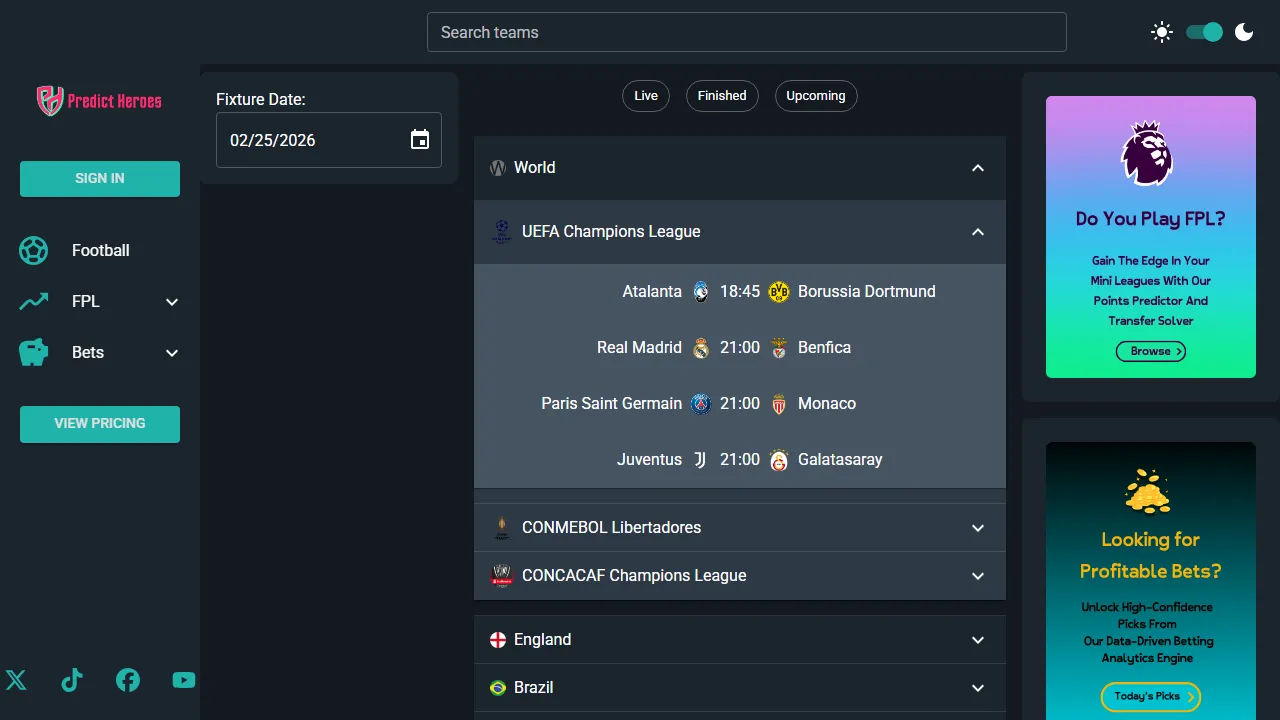Screen dimensions: 1280x720
Task: Expand the CONMEBOL Libertadores section
Action: pos(977,527)
